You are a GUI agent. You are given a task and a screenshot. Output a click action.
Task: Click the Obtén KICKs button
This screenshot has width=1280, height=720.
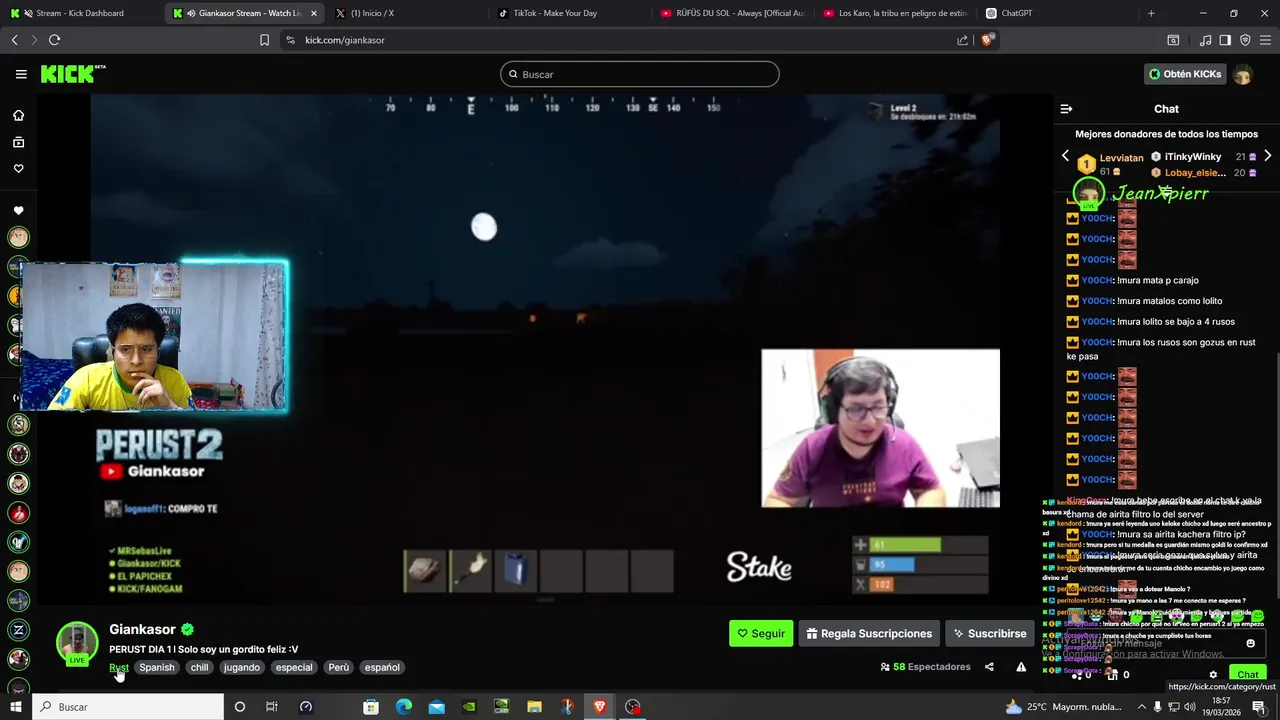[x=1185, y=74]
